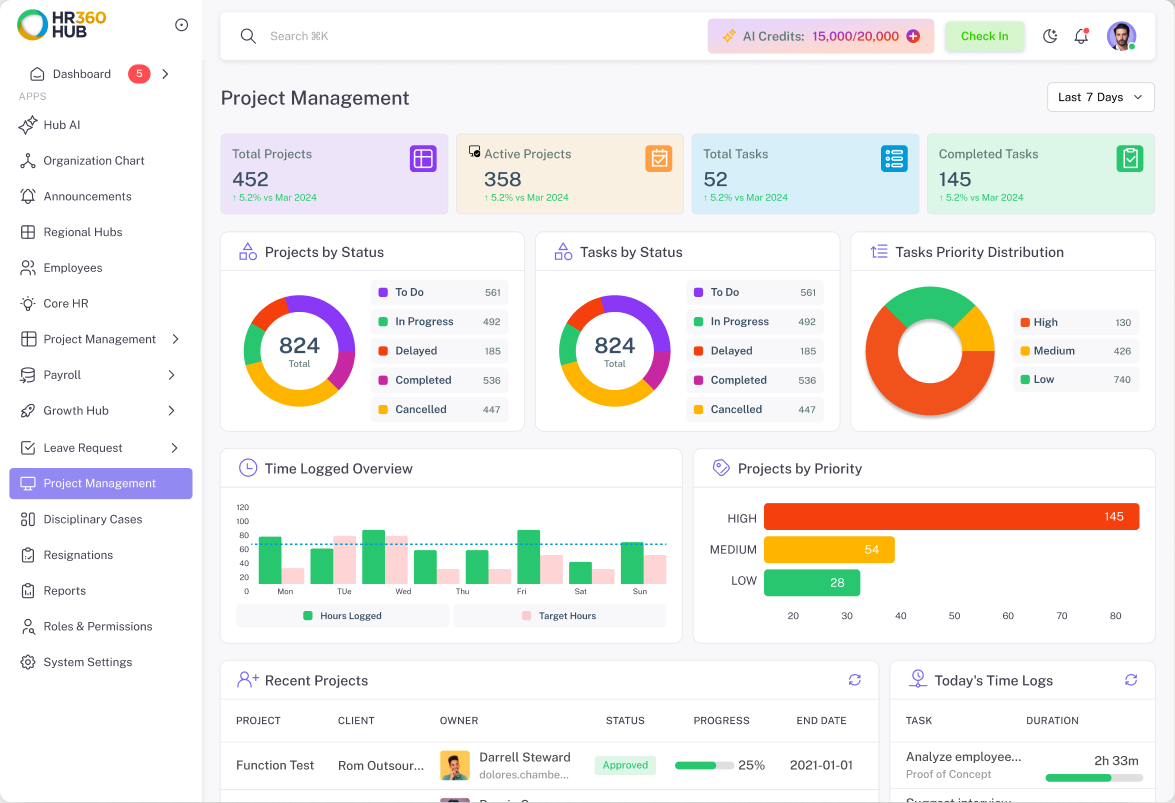The width and height of the screenshot is (1175, 803).
Task: Click the search magnifier icon
Action: point(248,36)
